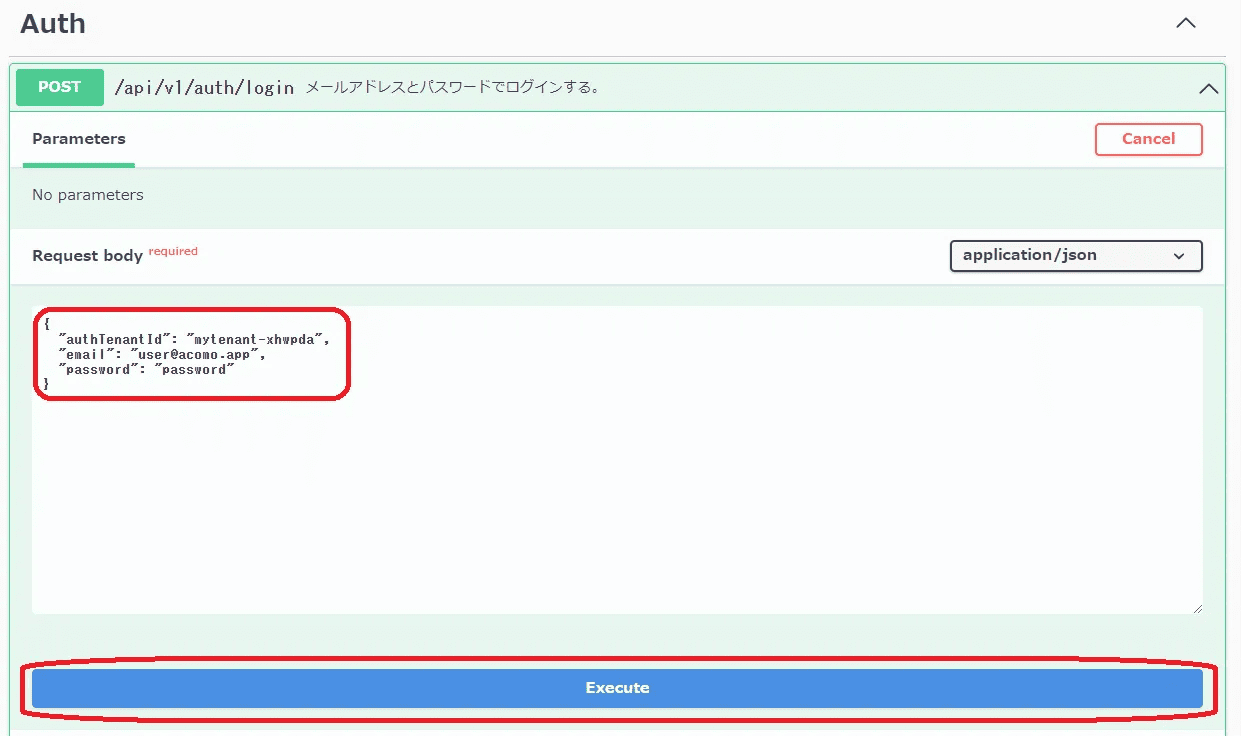Select the Parameters tab
Viewport: 1241px width, 736px height.
tap(79, 139)
